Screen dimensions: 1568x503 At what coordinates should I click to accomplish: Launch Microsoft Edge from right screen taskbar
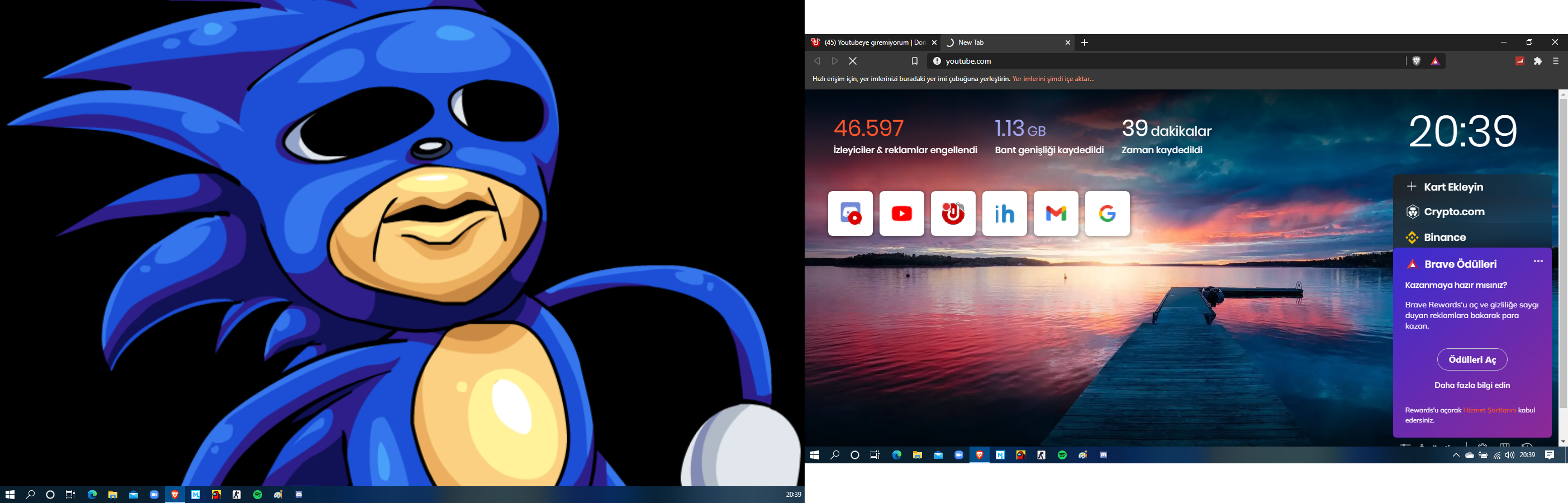point(897,455)
